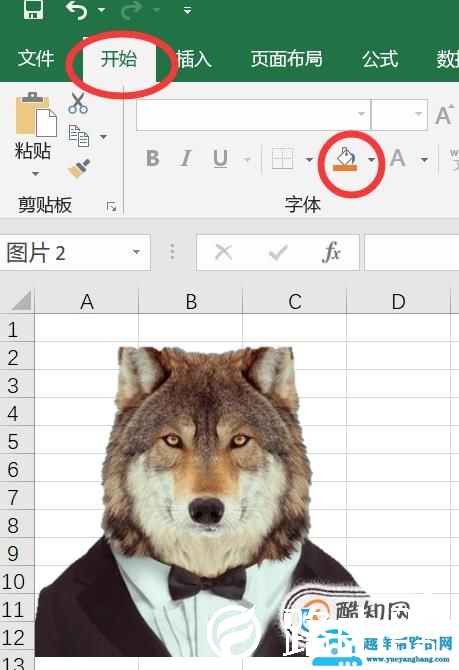The height and width of the screenshot is (670, 459).
Task: Open the Undo history dropdown arrow
Action: [101, 9]
